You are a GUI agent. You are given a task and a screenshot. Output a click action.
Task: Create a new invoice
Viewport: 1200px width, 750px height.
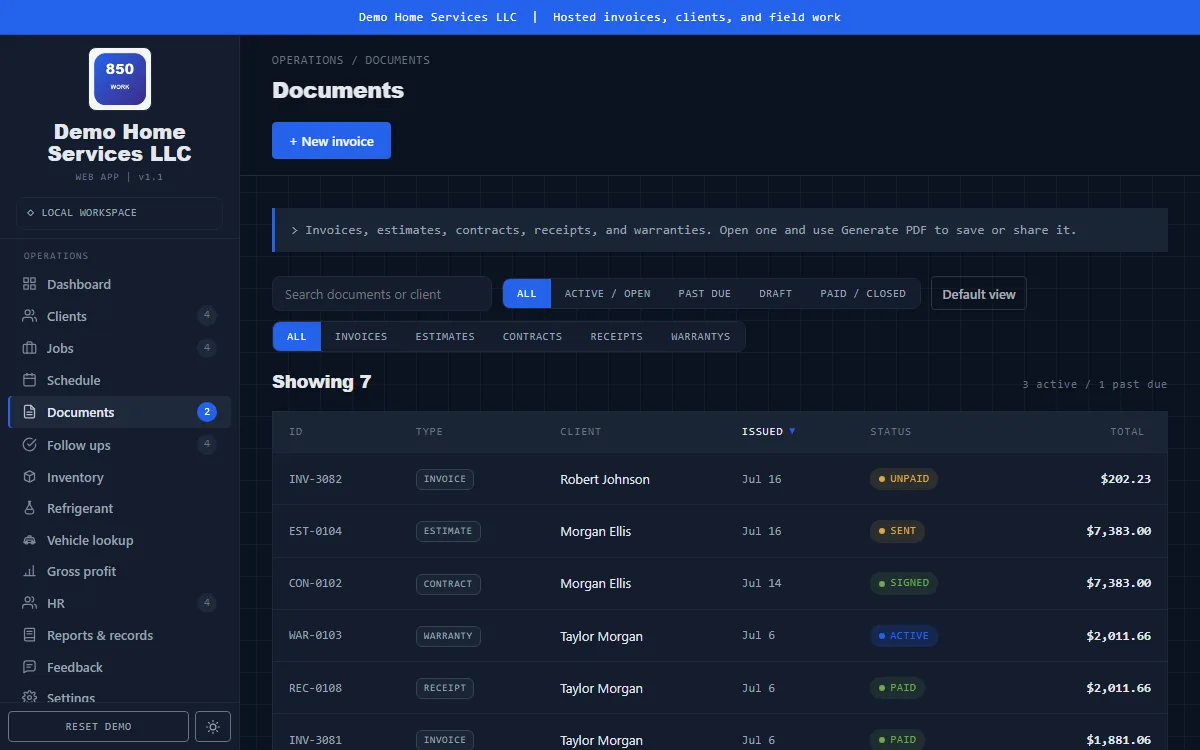point(331,141)
